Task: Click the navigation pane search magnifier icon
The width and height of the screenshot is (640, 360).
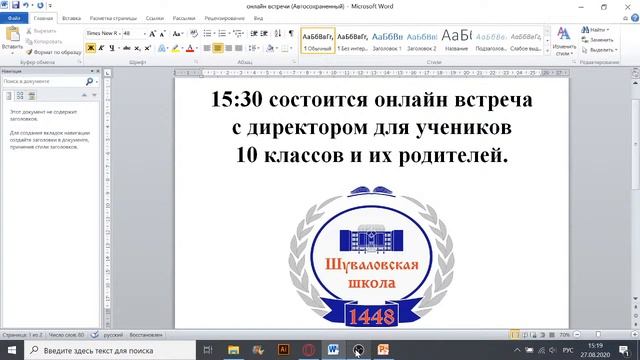Action: pyautogui.click(x=89, y=82)
